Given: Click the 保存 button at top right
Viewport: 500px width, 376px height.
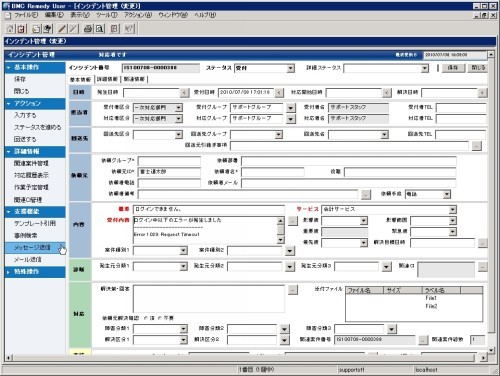Looking at the screenshot, I should [453, 68].
